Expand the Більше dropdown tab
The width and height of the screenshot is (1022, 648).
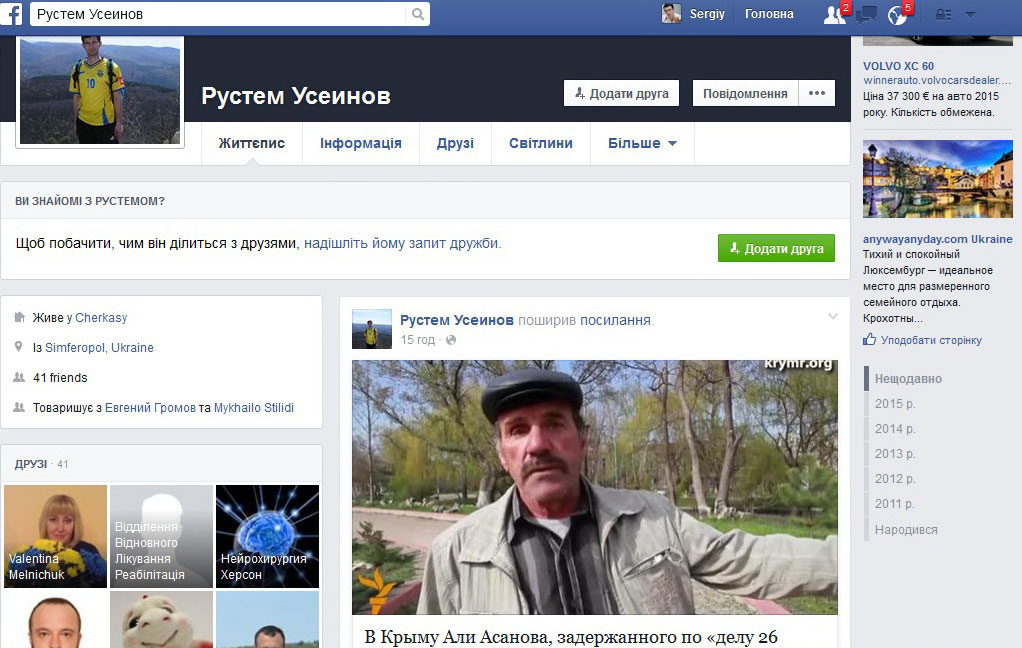pyautogui.click(x=642, y=143)
